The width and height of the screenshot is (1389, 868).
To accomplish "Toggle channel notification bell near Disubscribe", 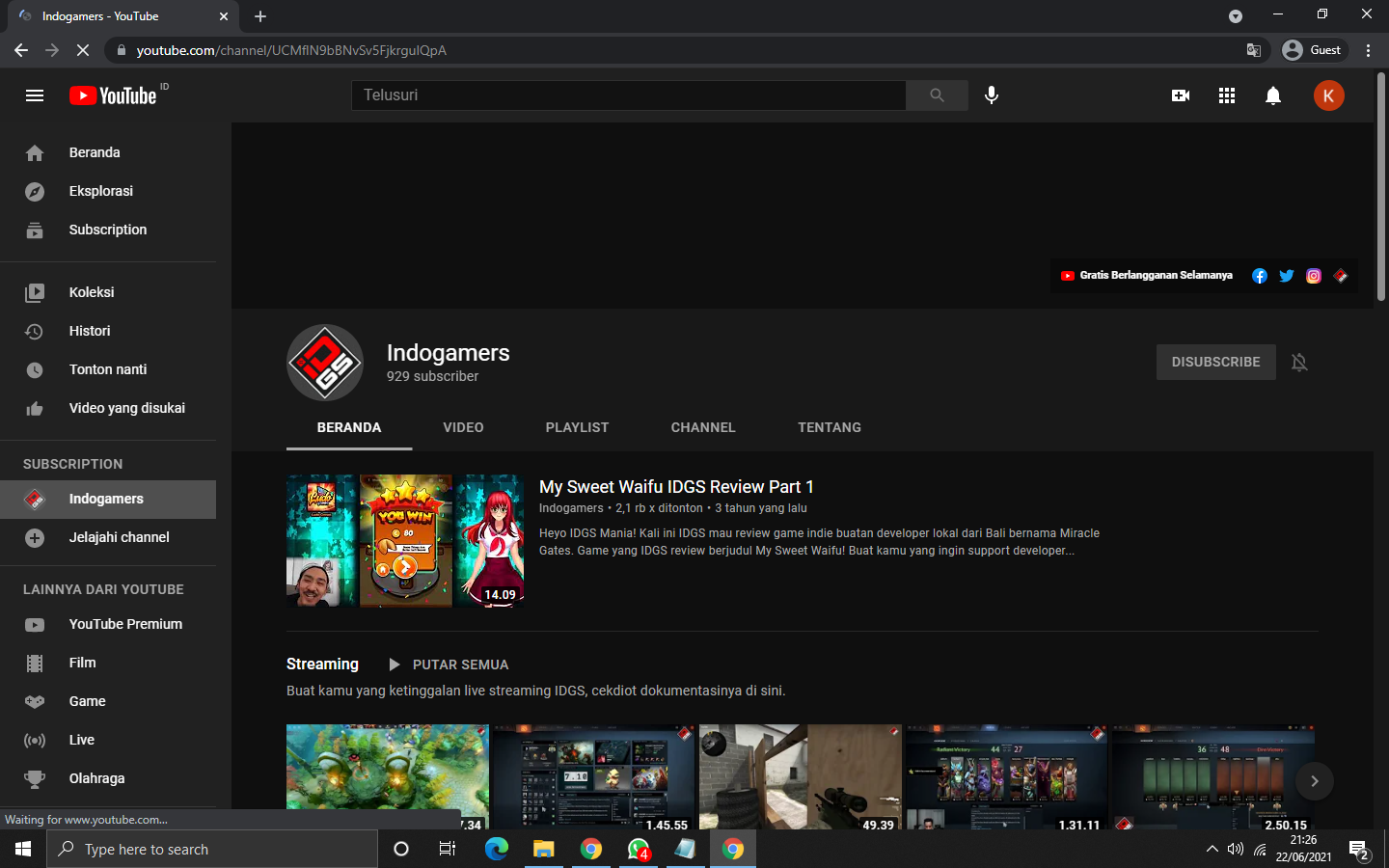I will tap(1299, 362).
